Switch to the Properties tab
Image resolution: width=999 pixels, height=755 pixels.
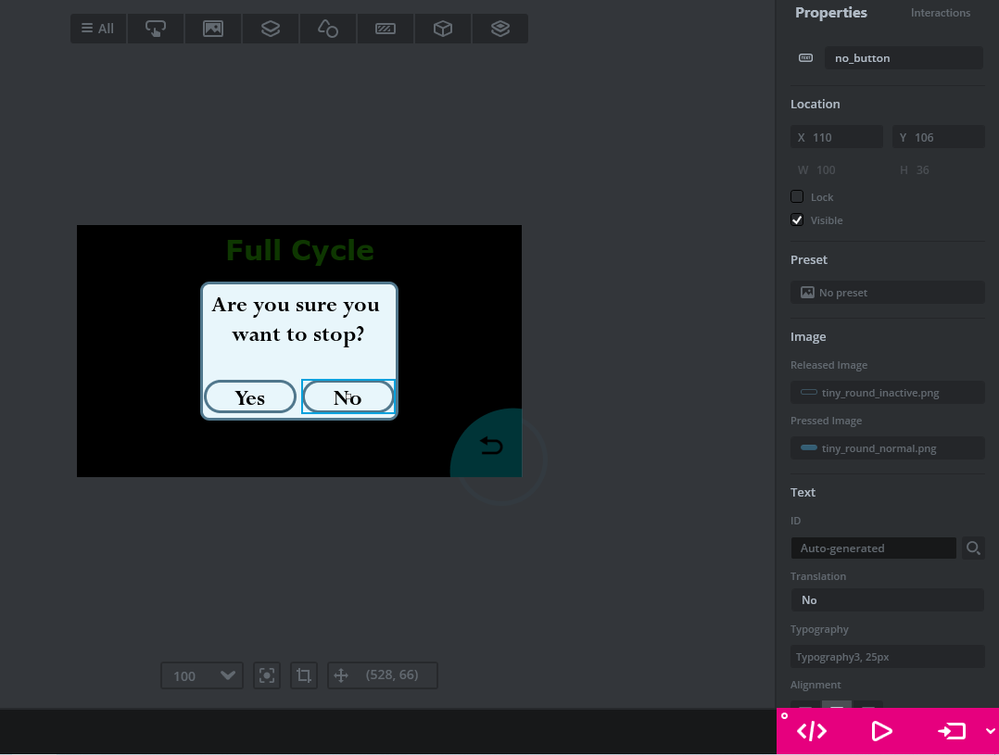point(831,13)
